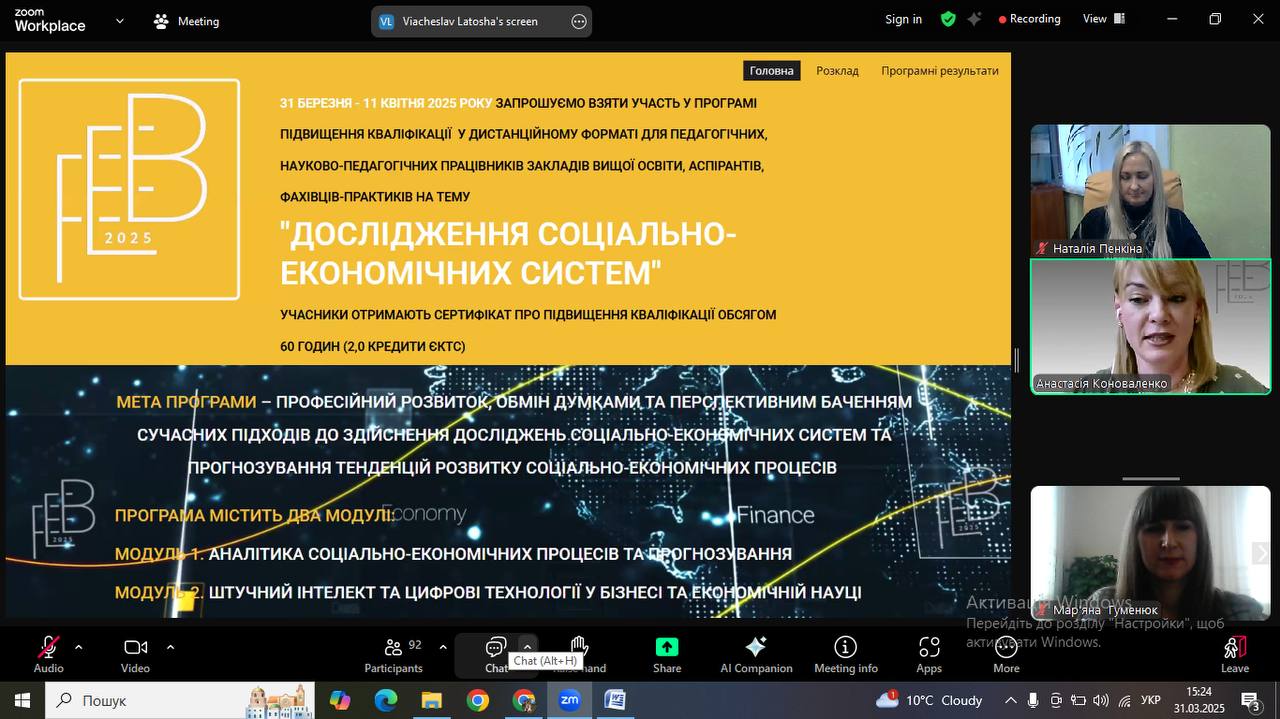Open the More options menu

(1006, 654)
